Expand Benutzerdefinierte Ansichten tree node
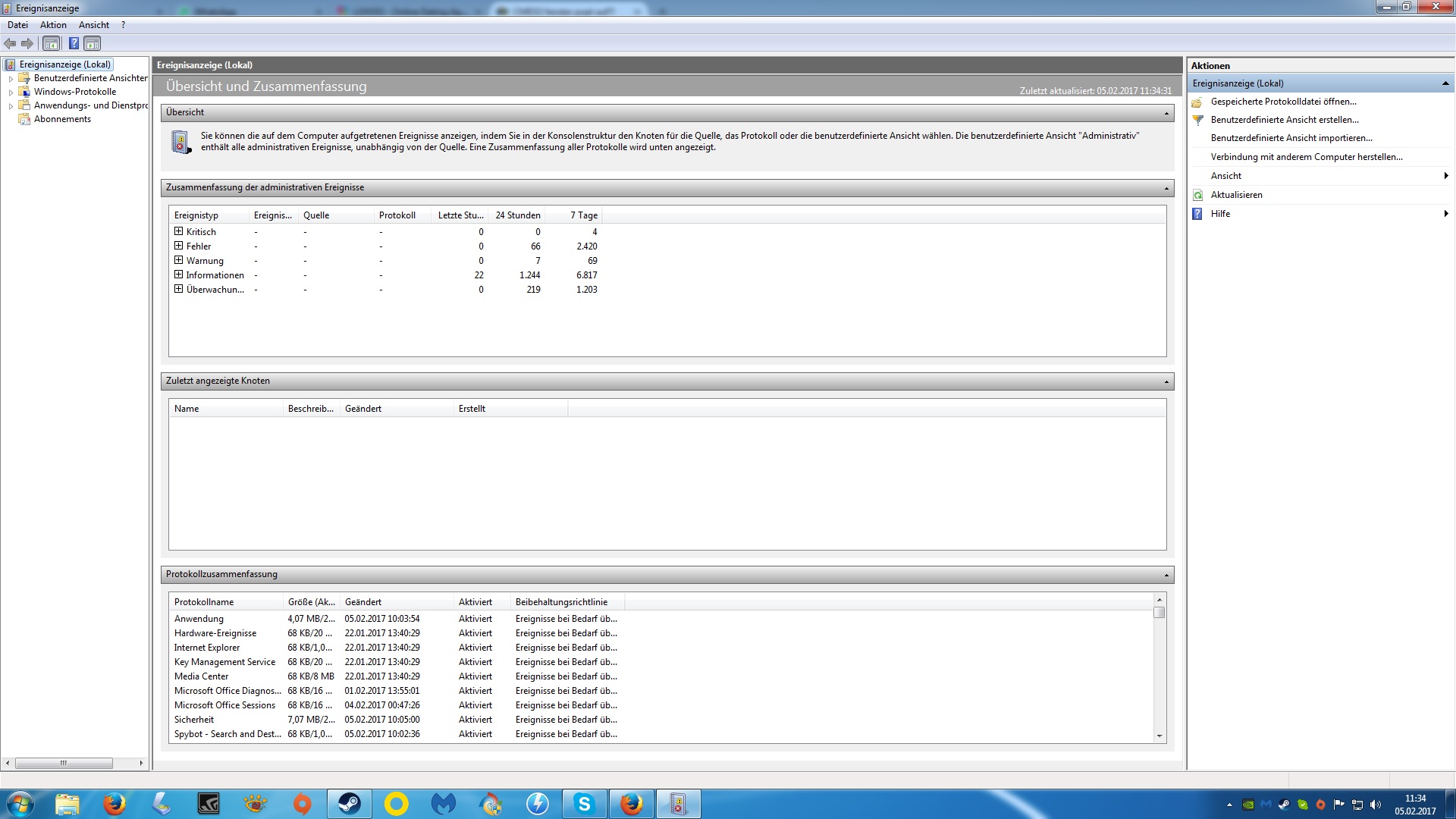 [x=11, y=79]
